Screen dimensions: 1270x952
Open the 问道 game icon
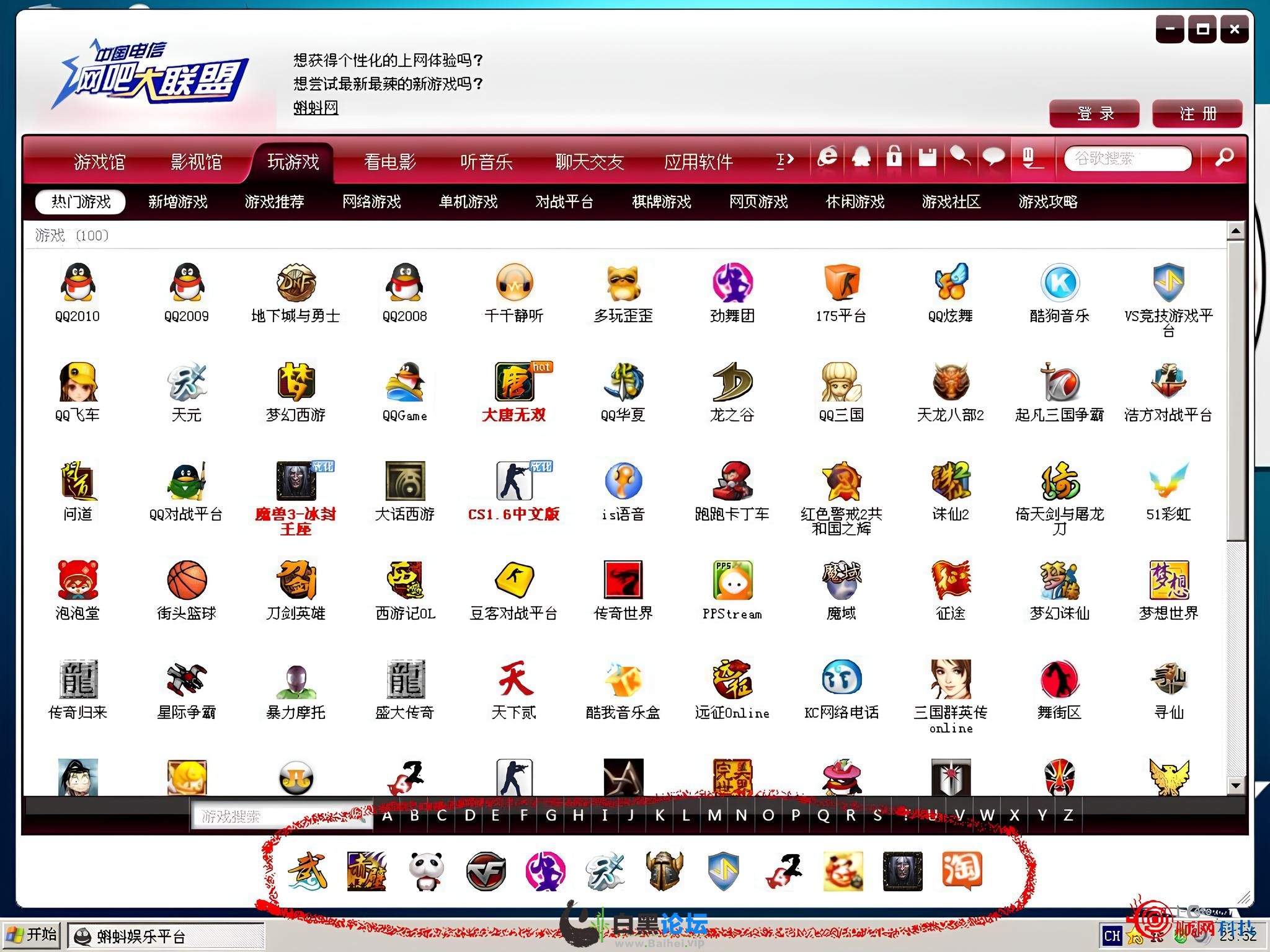point(78,480)
